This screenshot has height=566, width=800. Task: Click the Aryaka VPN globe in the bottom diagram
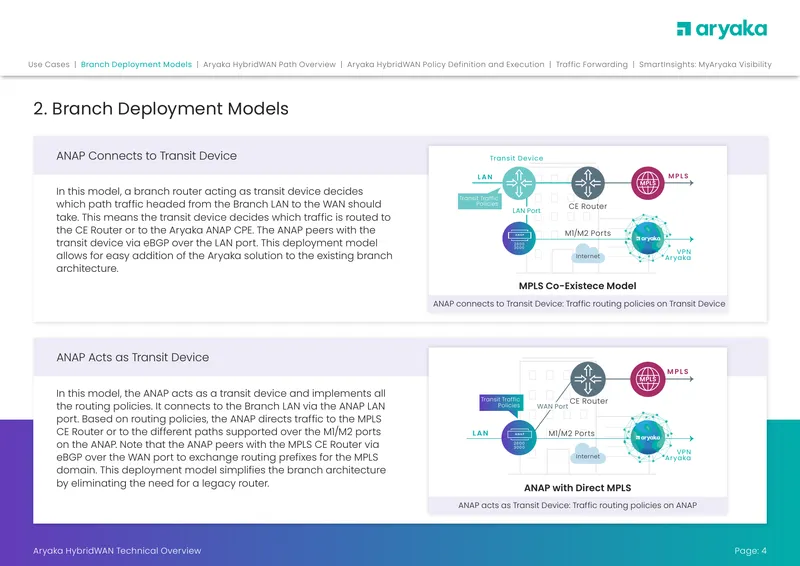[648, 437]
